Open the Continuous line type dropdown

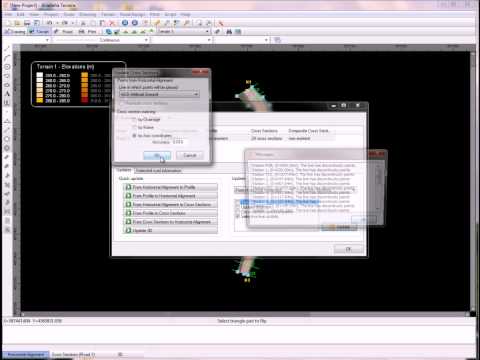click(x=101, y=40)
